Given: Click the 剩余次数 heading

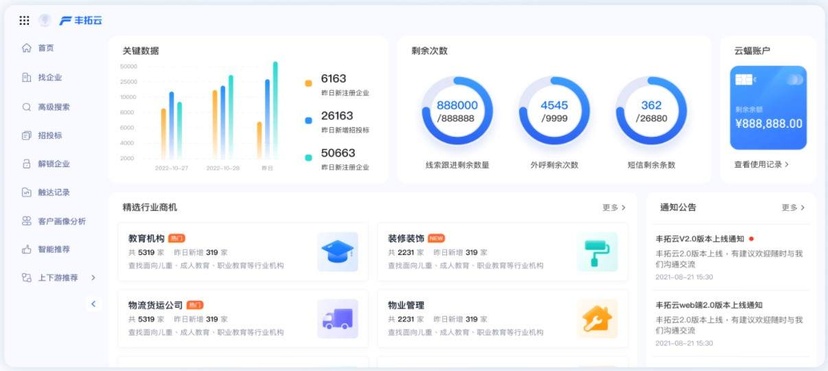Looking at the screenshot, I should tap(429, 51).
